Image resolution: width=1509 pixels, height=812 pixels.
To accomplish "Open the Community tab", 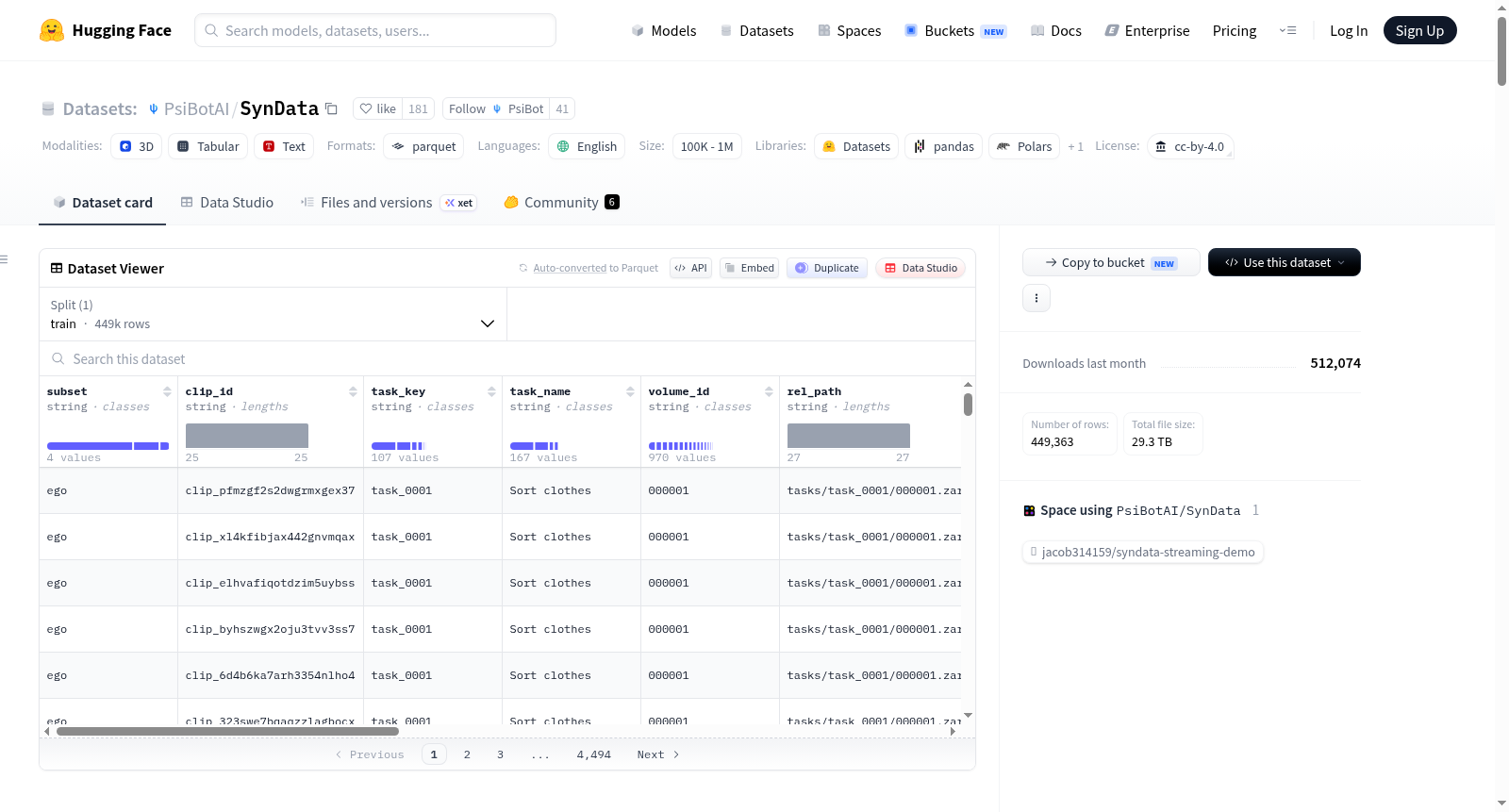I will (561, 203).
